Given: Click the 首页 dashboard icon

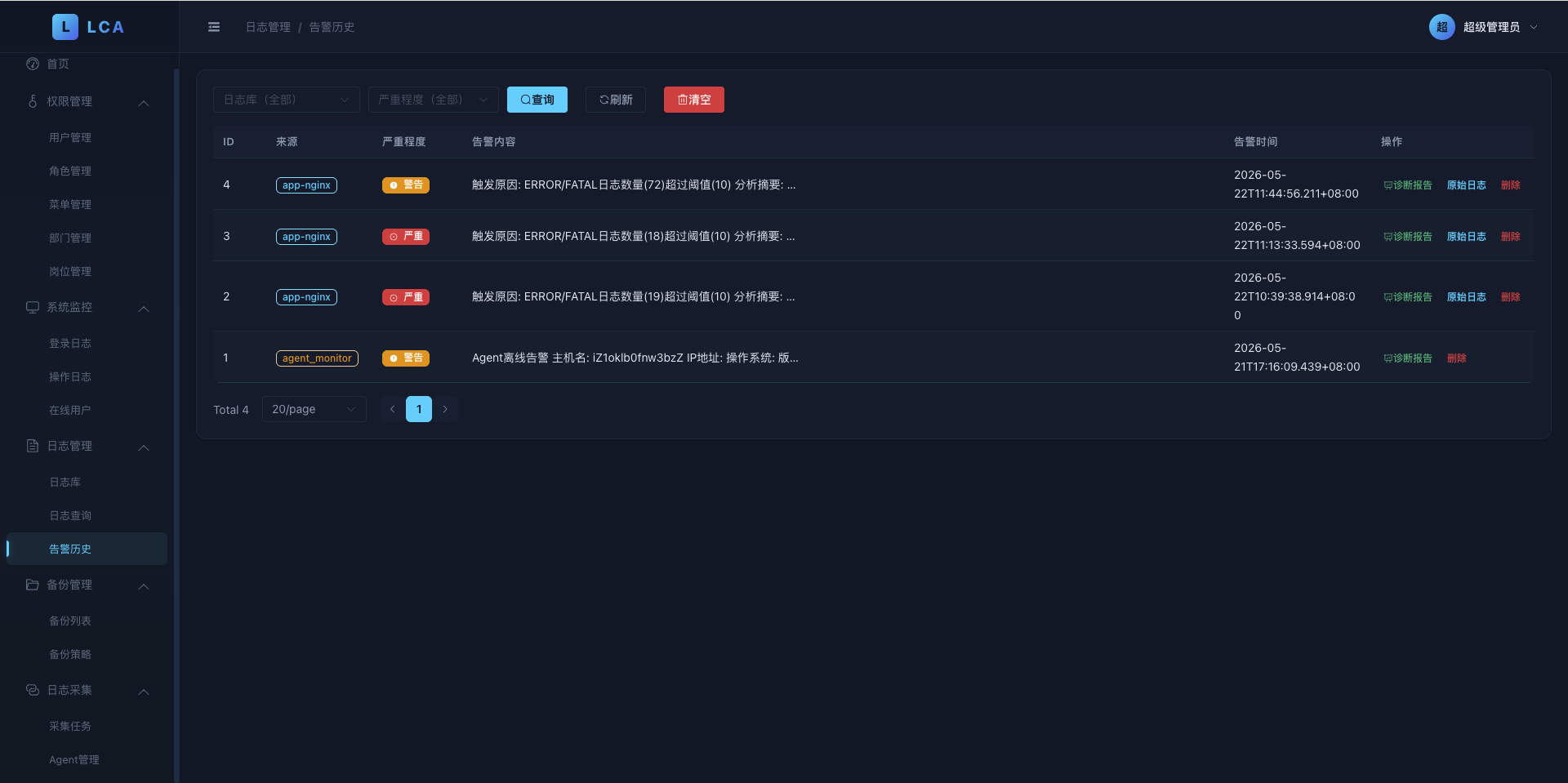Looking at the screenshot, I should (x=33, y=64).
